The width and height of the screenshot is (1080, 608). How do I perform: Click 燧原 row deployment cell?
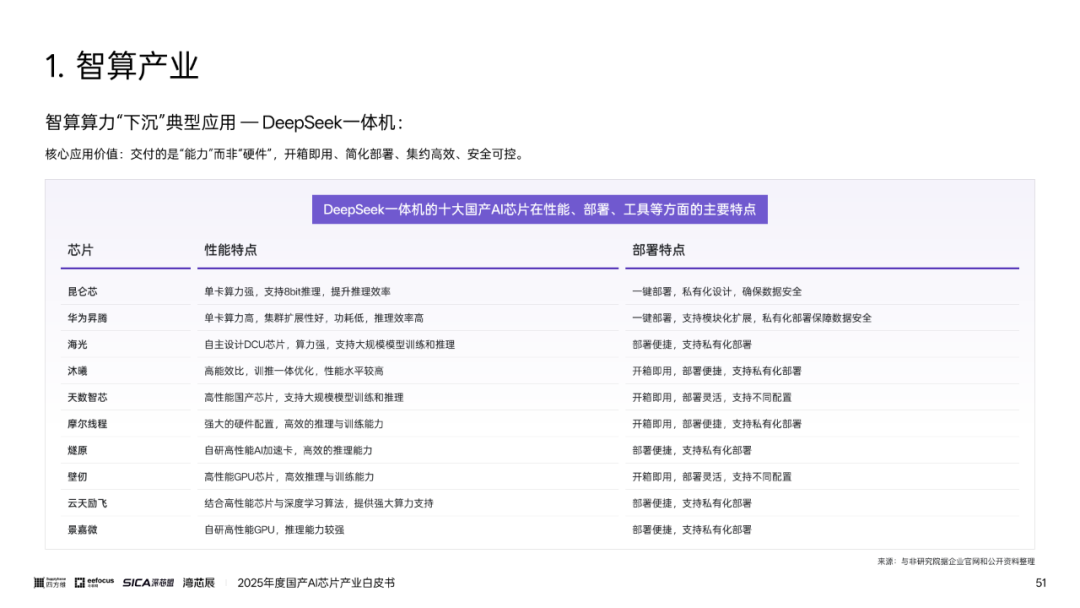(x=692, y=450)
